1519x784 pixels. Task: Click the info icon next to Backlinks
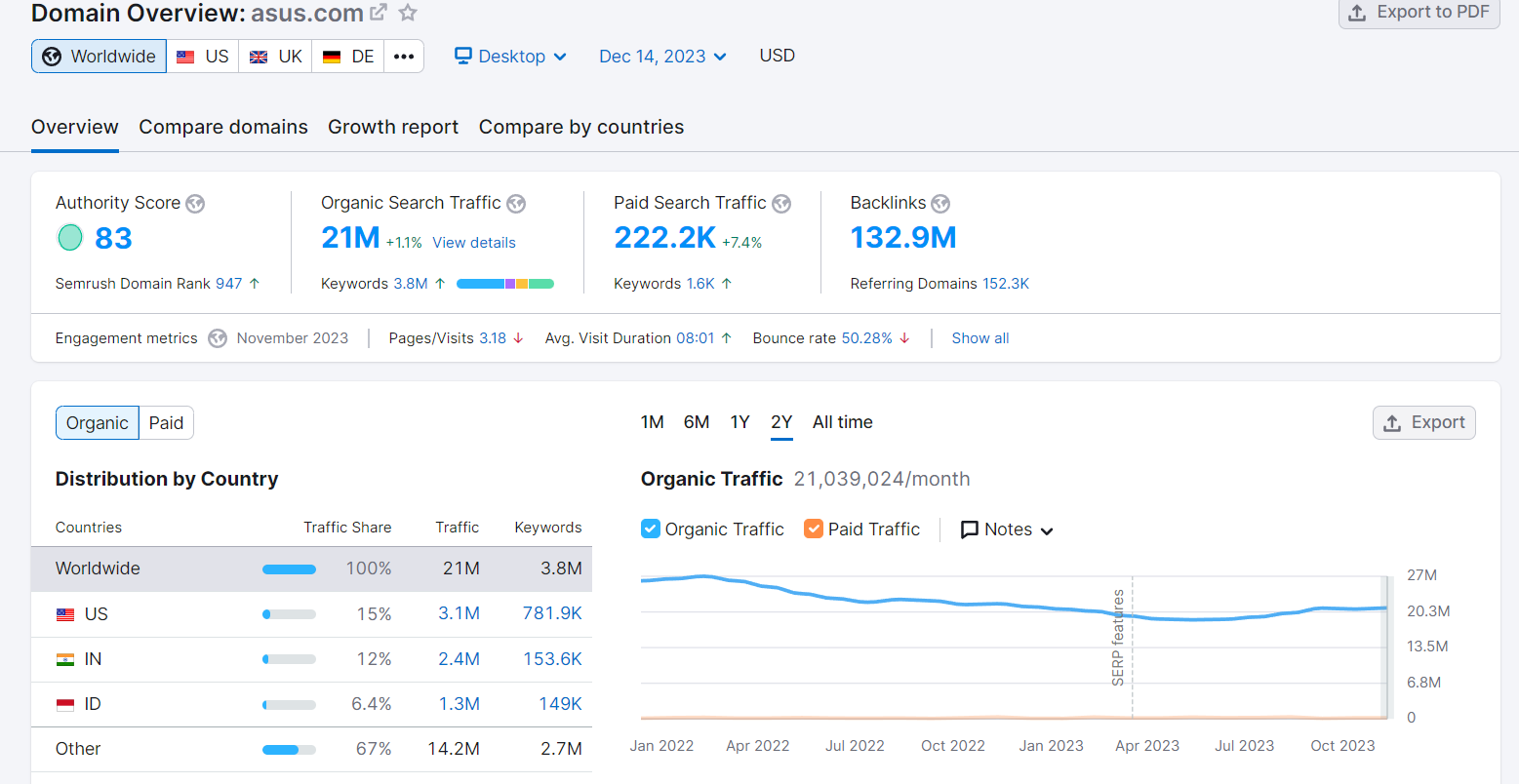pos(940,204)
